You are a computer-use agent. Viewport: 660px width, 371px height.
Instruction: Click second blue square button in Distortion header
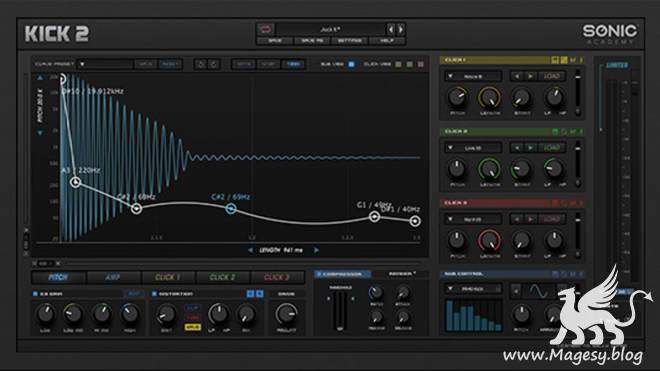pyautogui.click(x=259, y=294)
